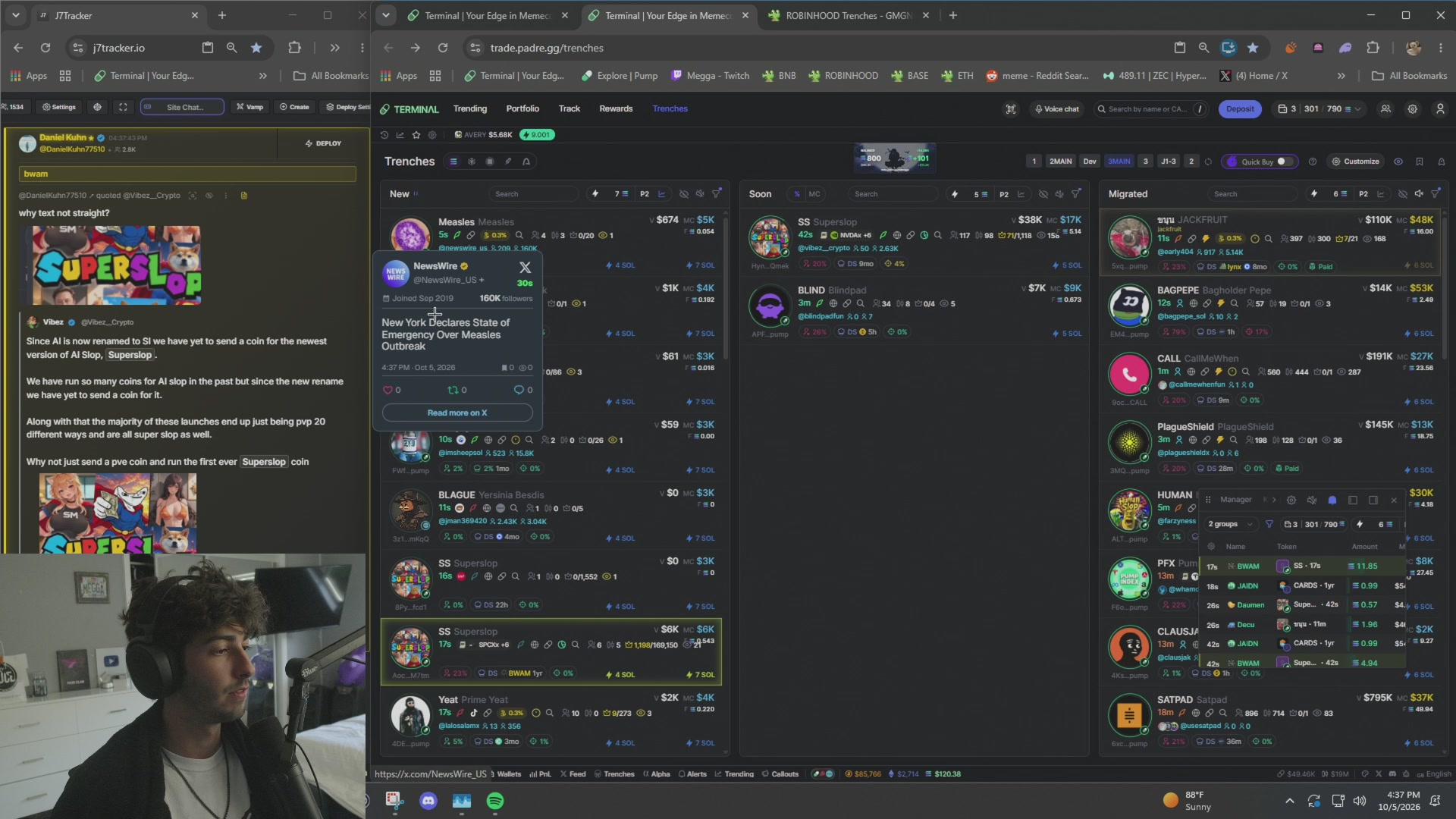Expand the wallet balance dropdown 3 | 301 / 790

click(1319, 109)
